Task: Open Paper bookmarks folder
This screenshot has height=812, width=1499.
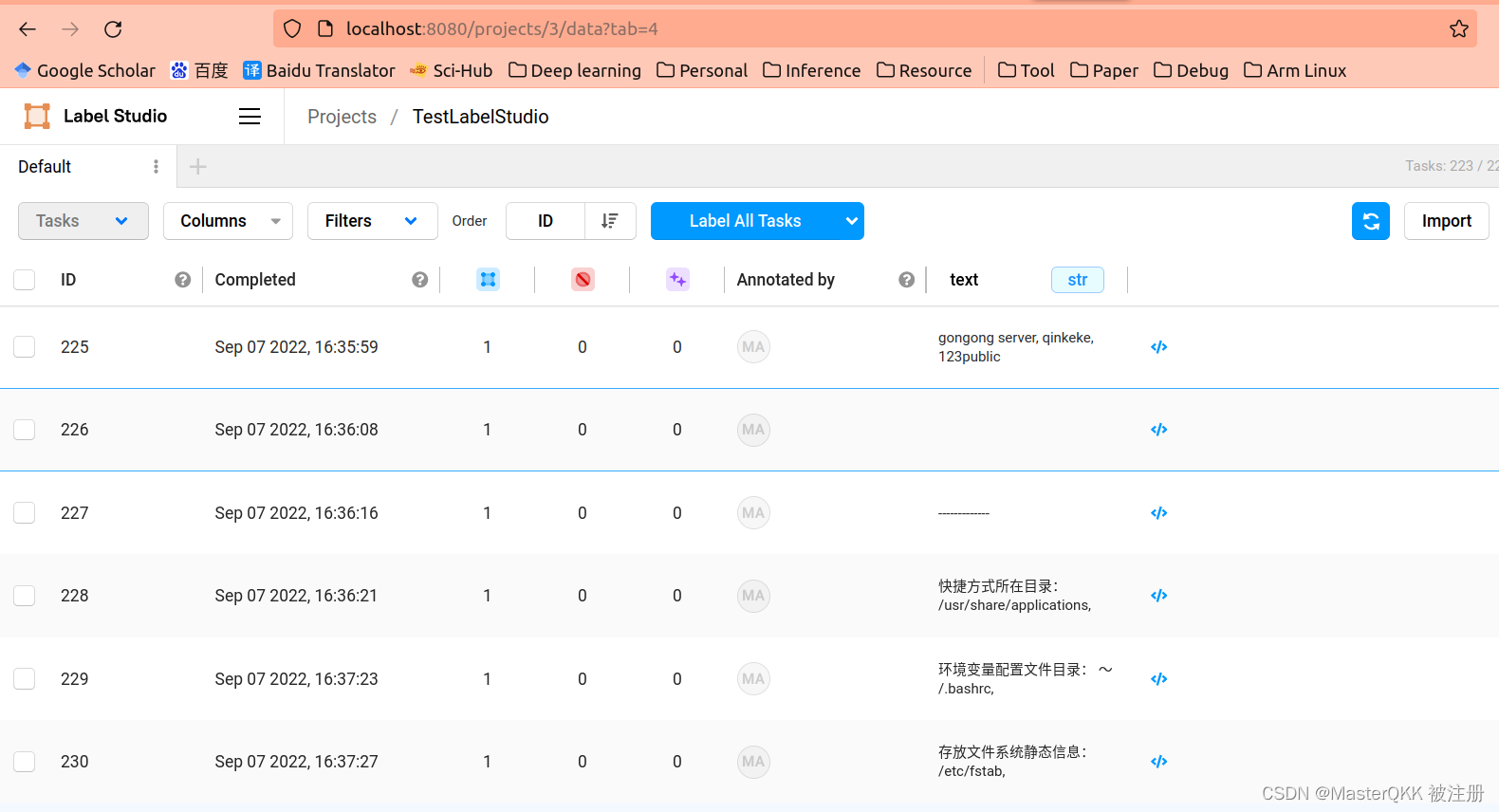Action: (1104, 70)
